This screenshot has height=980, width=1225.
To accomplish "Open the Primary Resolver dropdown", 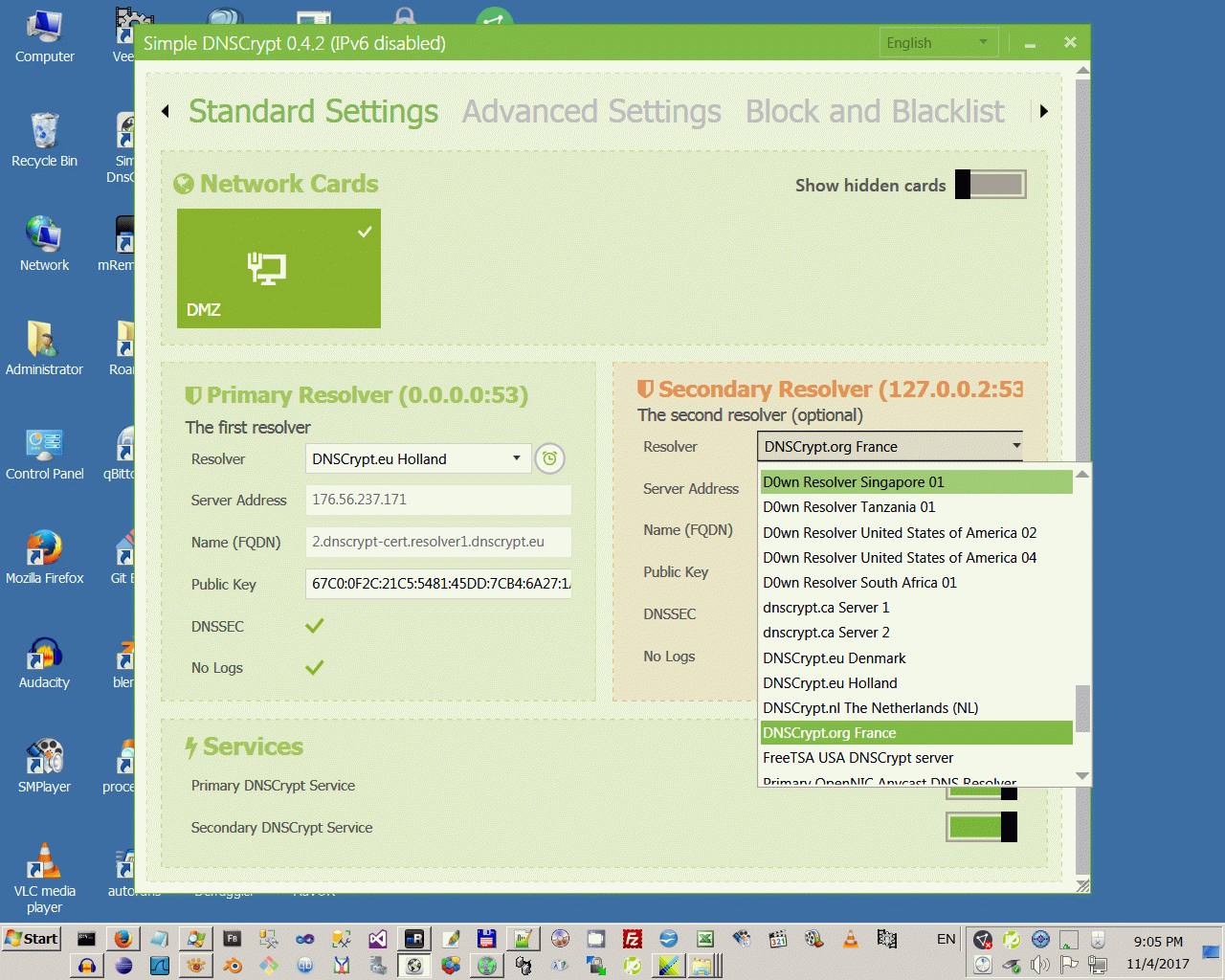I will (x=416, y=459).
